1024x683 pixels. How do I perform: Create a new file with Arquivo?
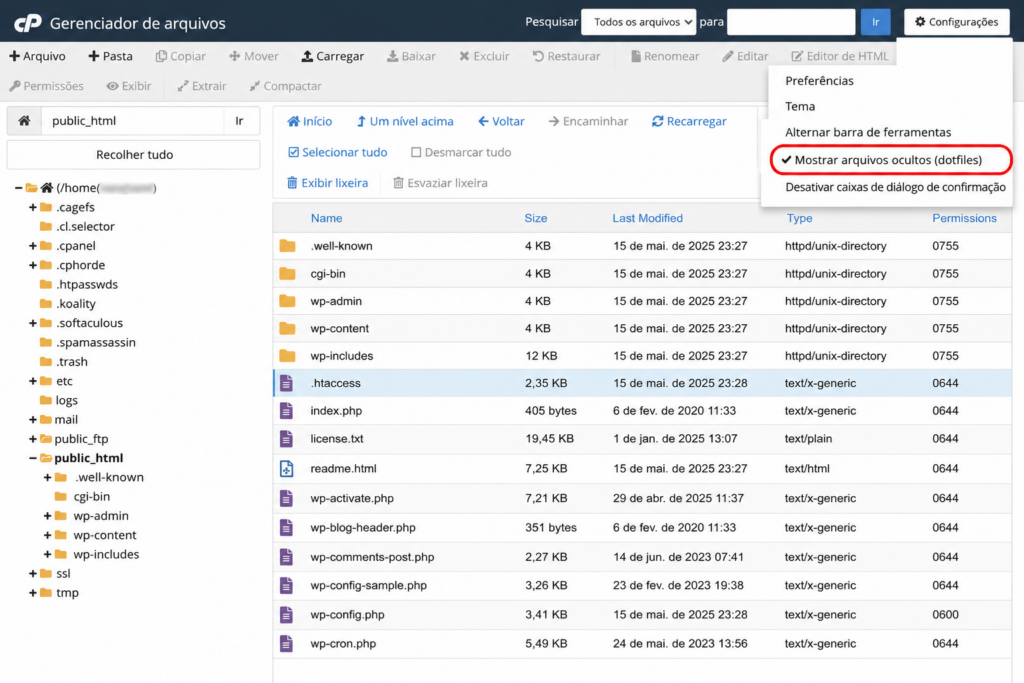37,56
